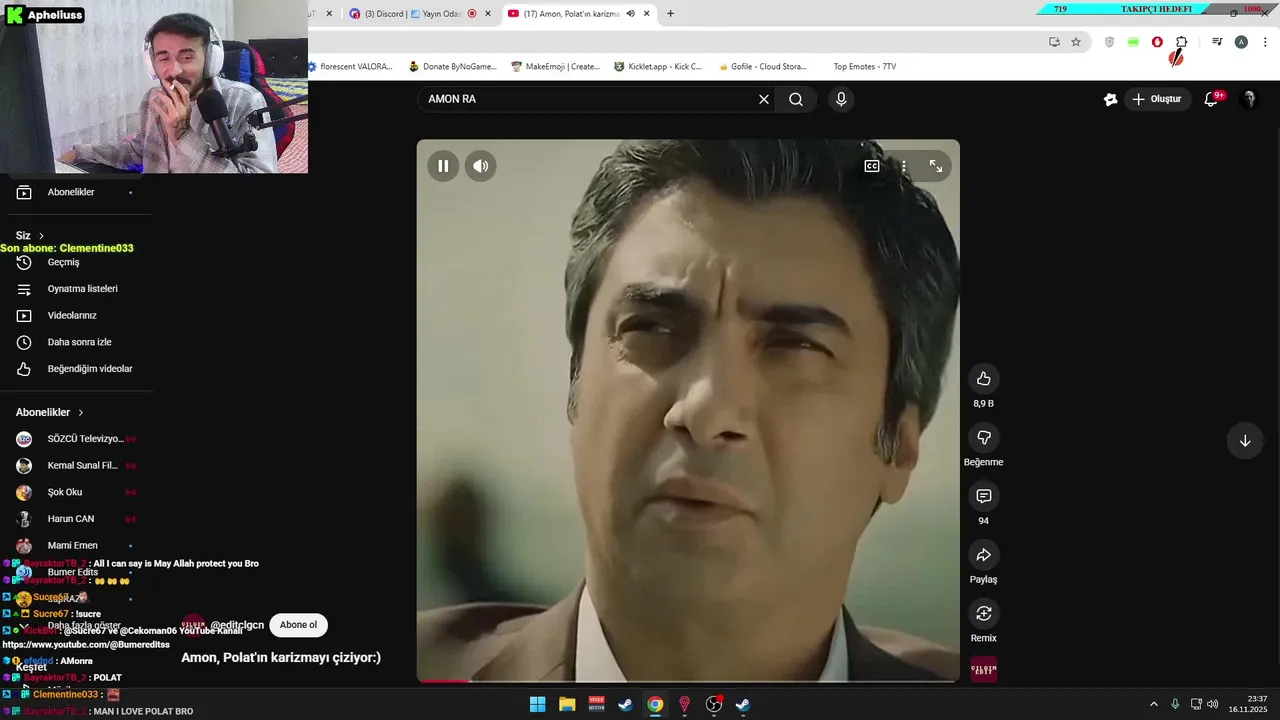This screenshot has height=720, width=1280.
Task: Open a new browser tab
Action: click(670, 14)
